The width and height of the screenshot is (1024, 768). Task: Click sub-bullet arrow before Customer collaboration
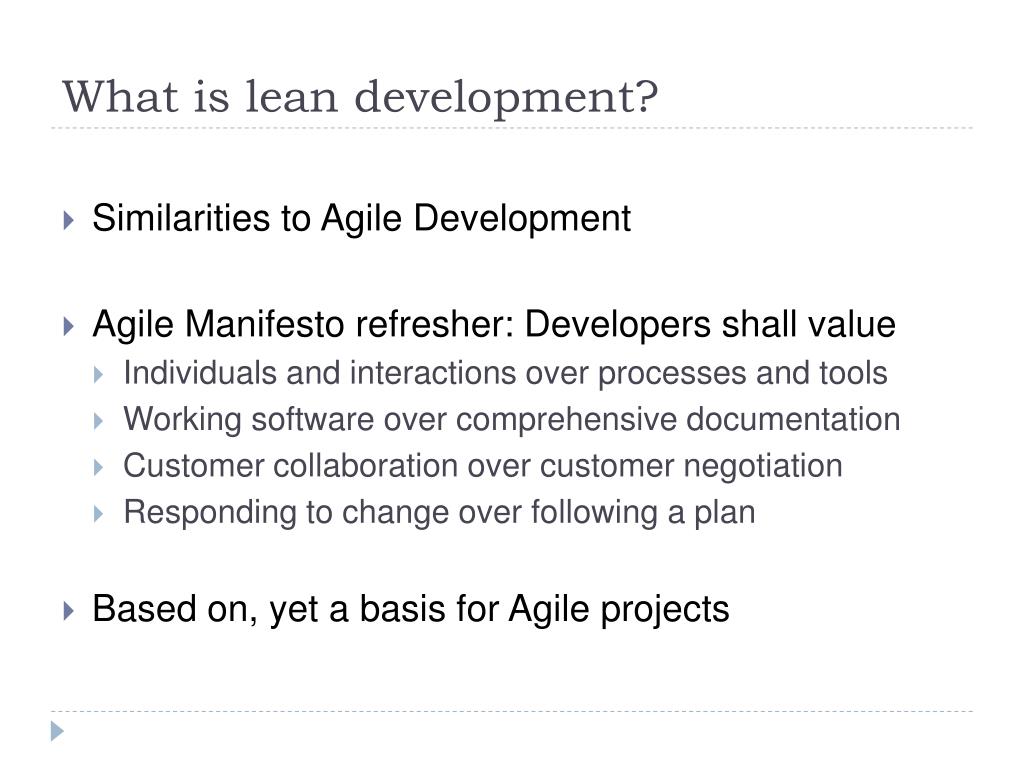[x=99, y=468]
